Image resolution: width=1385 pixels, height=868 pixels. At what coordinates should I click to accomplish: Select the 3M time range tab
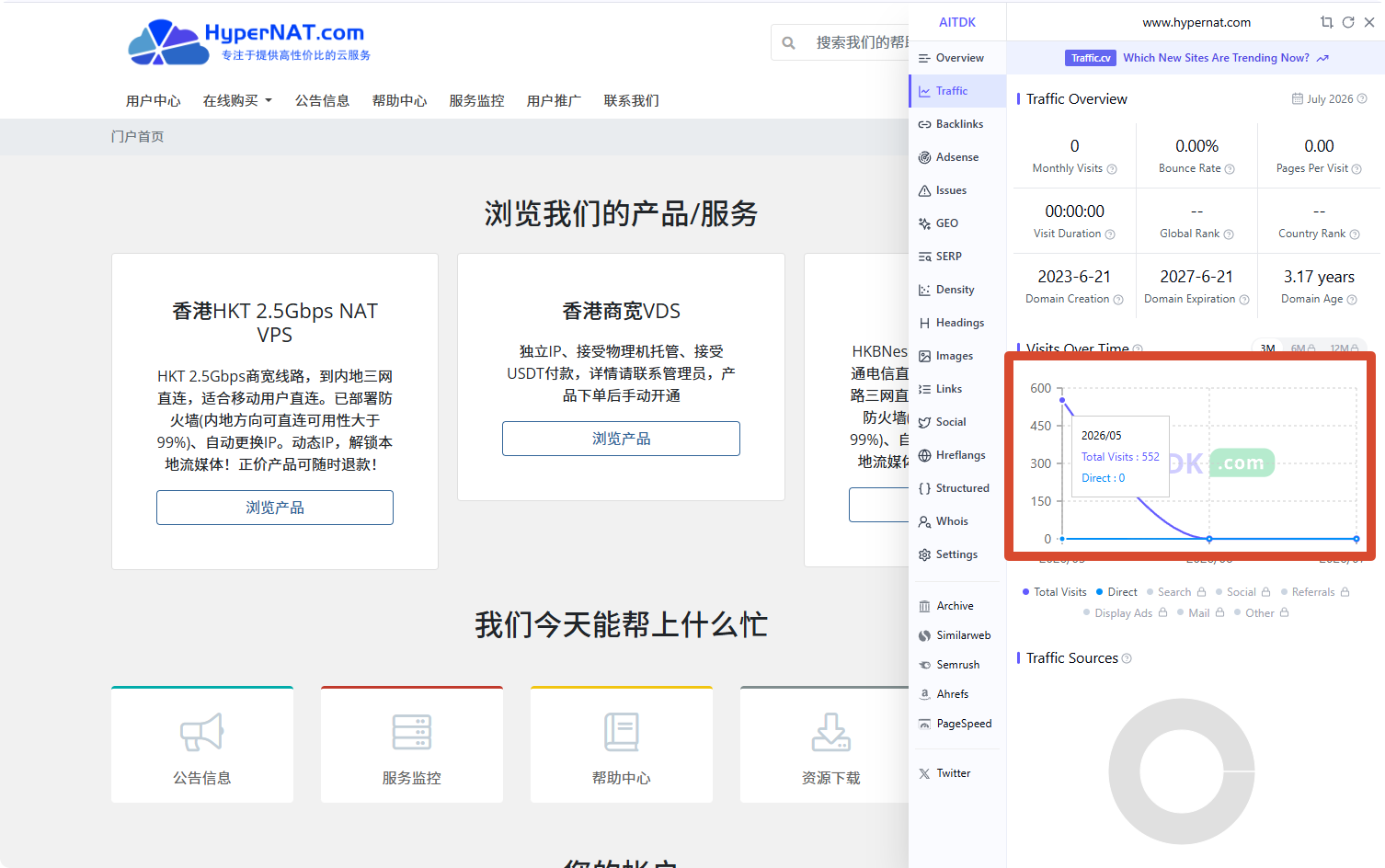(1267, 348)
